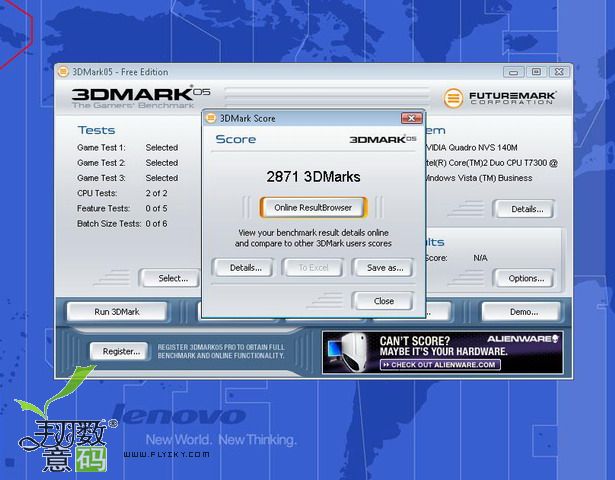Select the Game Test 2: label
This screenshot has width=615, height=480.
coord(101,163)
